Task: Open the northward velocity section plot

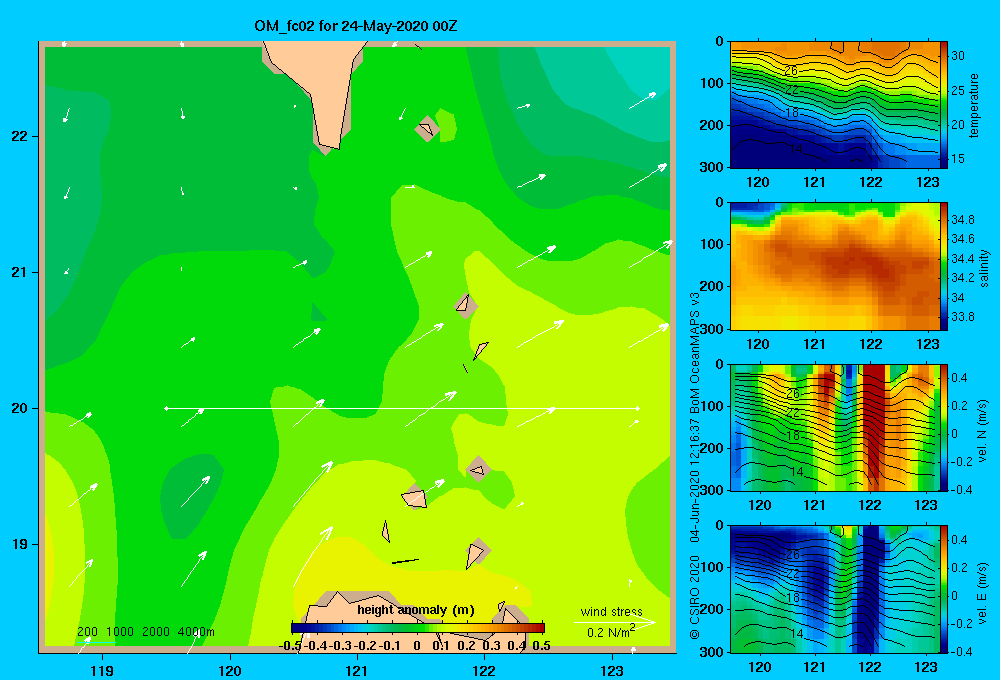Action: tap(835, 427)
